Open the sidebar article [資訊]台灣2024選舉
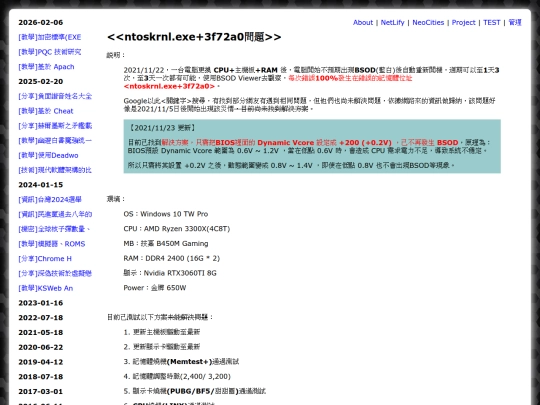 click(x=50, y=199)
